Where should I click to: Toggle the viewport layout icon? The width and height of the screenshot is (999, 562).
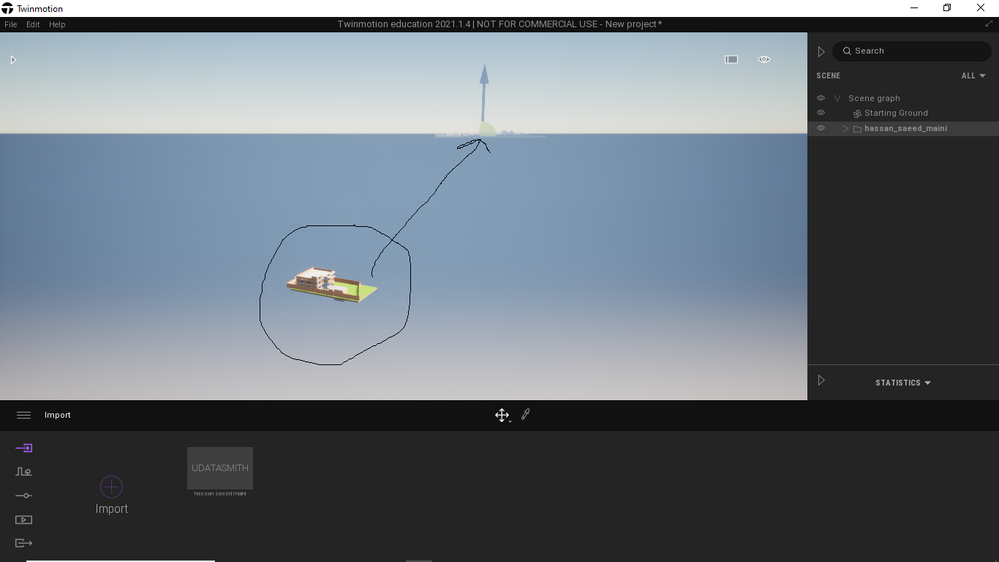pyautogui.click(x=731, y=59)
